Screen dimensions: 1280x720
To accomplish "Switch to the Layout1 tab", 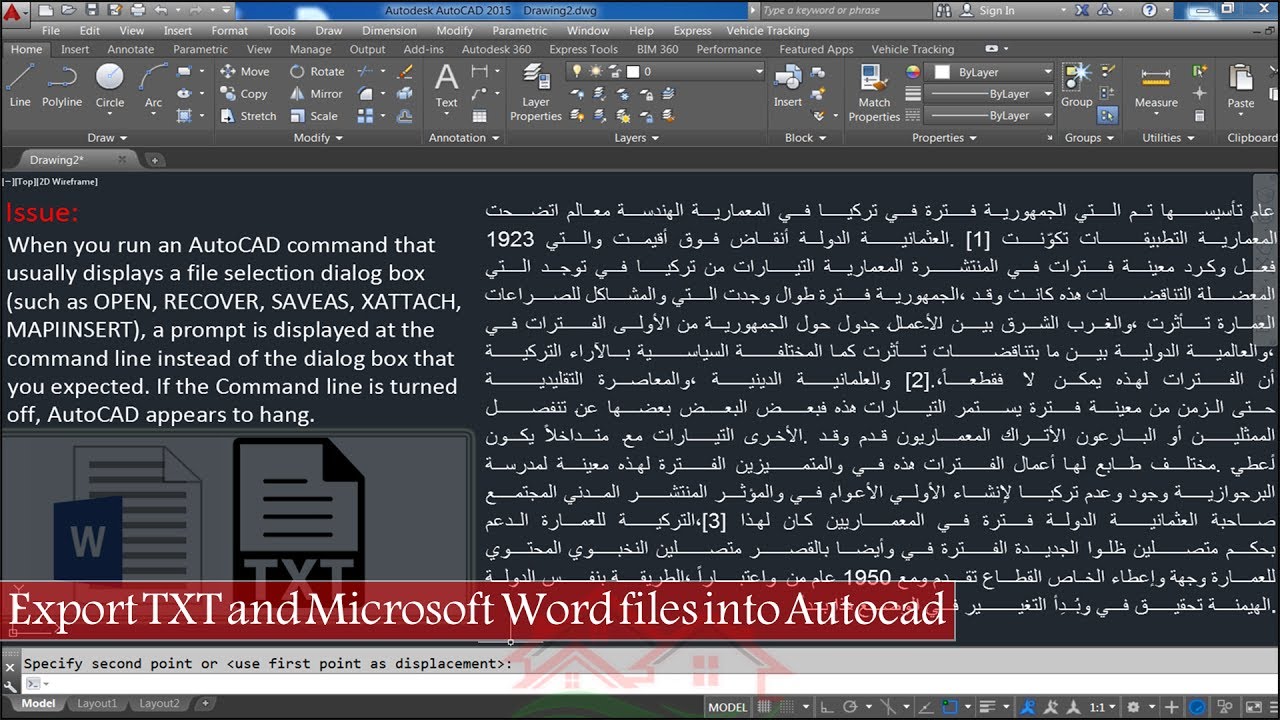I will click(97, 704).
